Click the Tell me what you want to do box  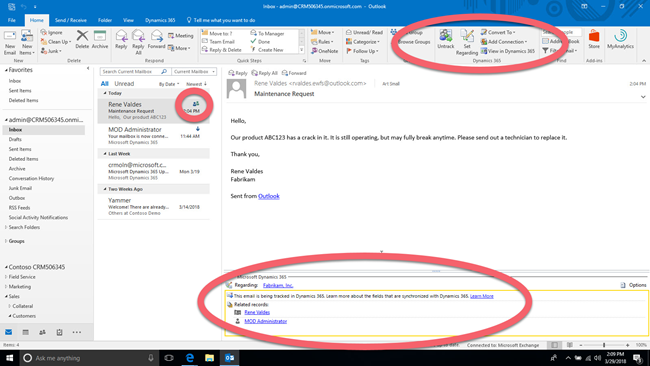(x=221, y=20)
